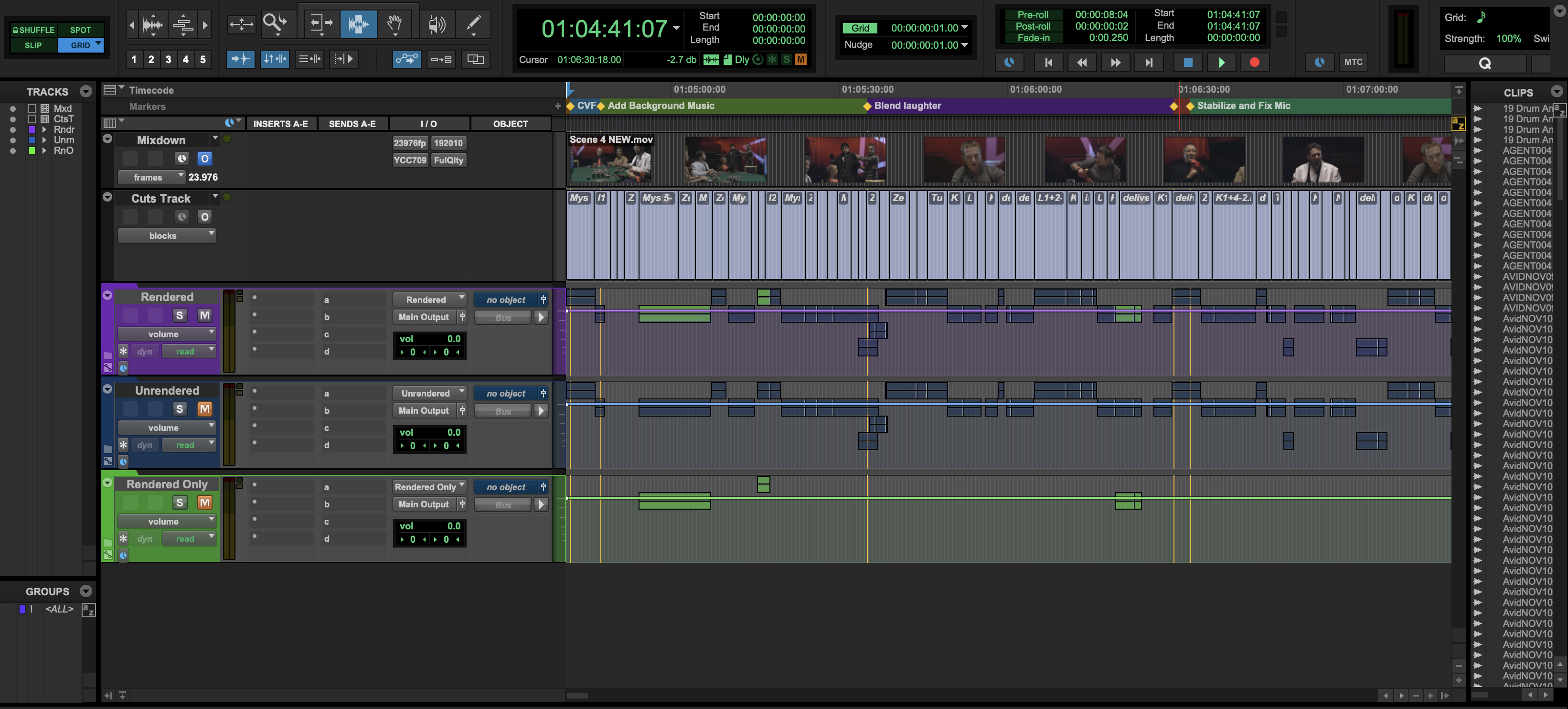The height and width of the screenshot is (709, 1568).
Task: Select the Zoomer tool
Action: click(x=275, y=23)
